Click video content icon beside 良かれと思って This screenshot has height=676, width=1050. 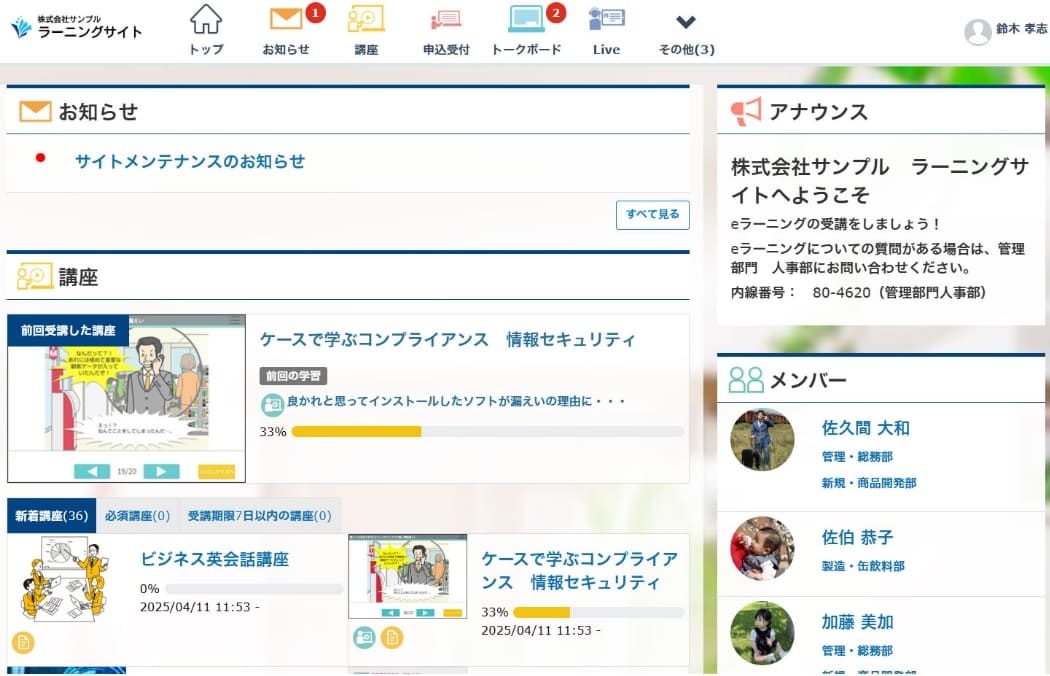[272, 404]
